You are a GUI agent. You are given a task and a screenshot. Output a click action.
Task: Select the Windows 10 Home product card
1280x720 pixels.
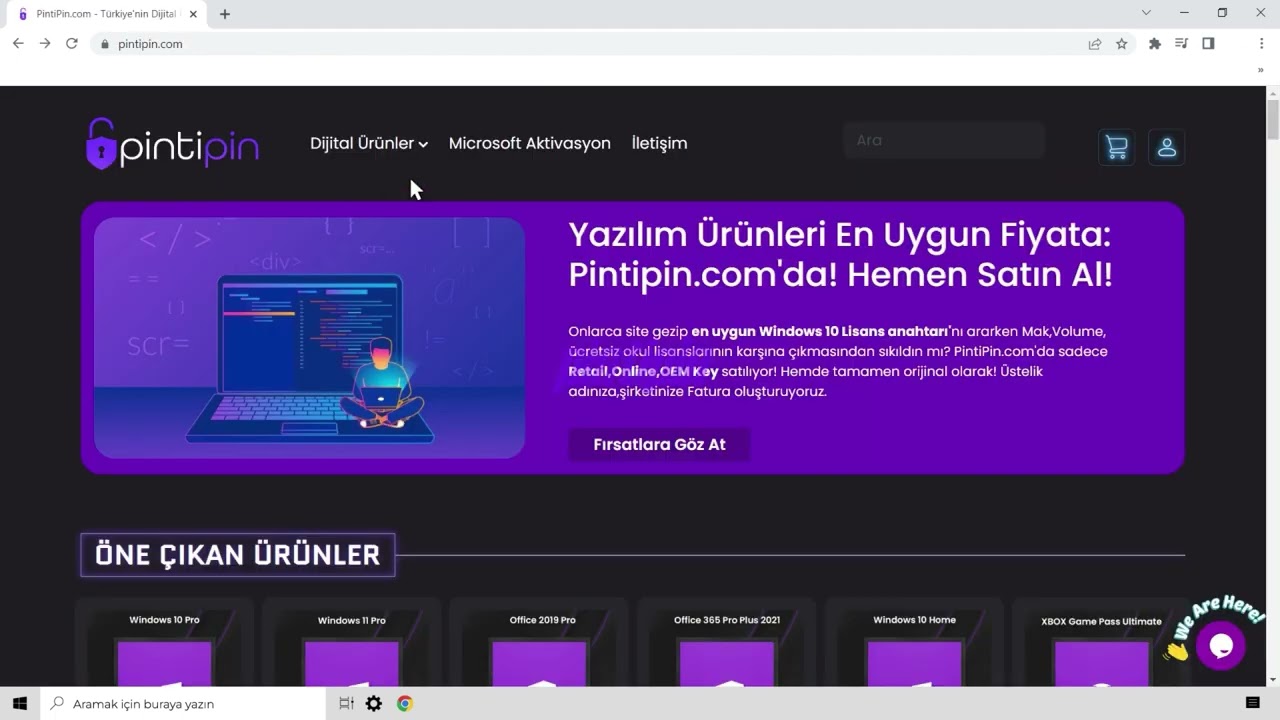point(914,643)
